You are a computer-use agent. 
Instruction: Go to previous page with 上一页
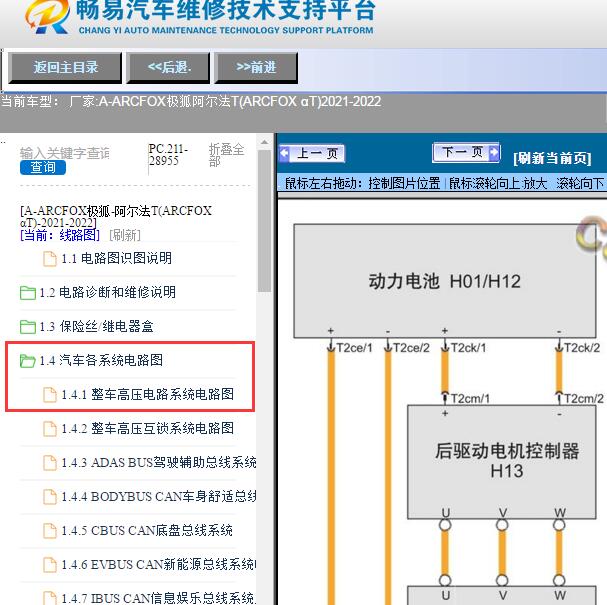(x=312, y=153)
